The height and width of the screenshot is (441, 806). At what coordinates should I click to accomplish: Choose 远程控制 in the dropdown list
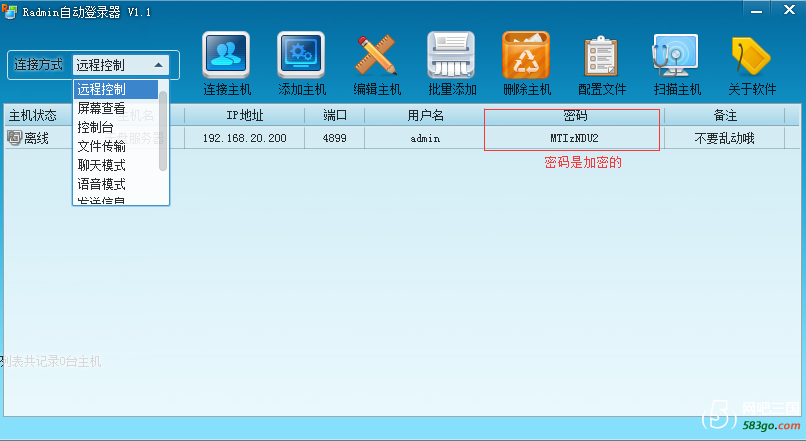coord(115,89)
